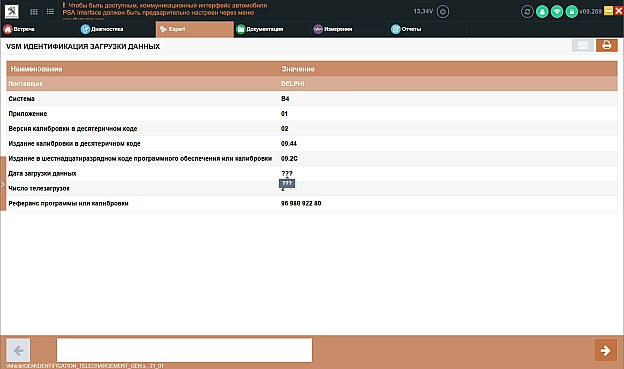Select the Поставщик DELPHI row
The image size is (624, 369).
[x=312, y=84]
